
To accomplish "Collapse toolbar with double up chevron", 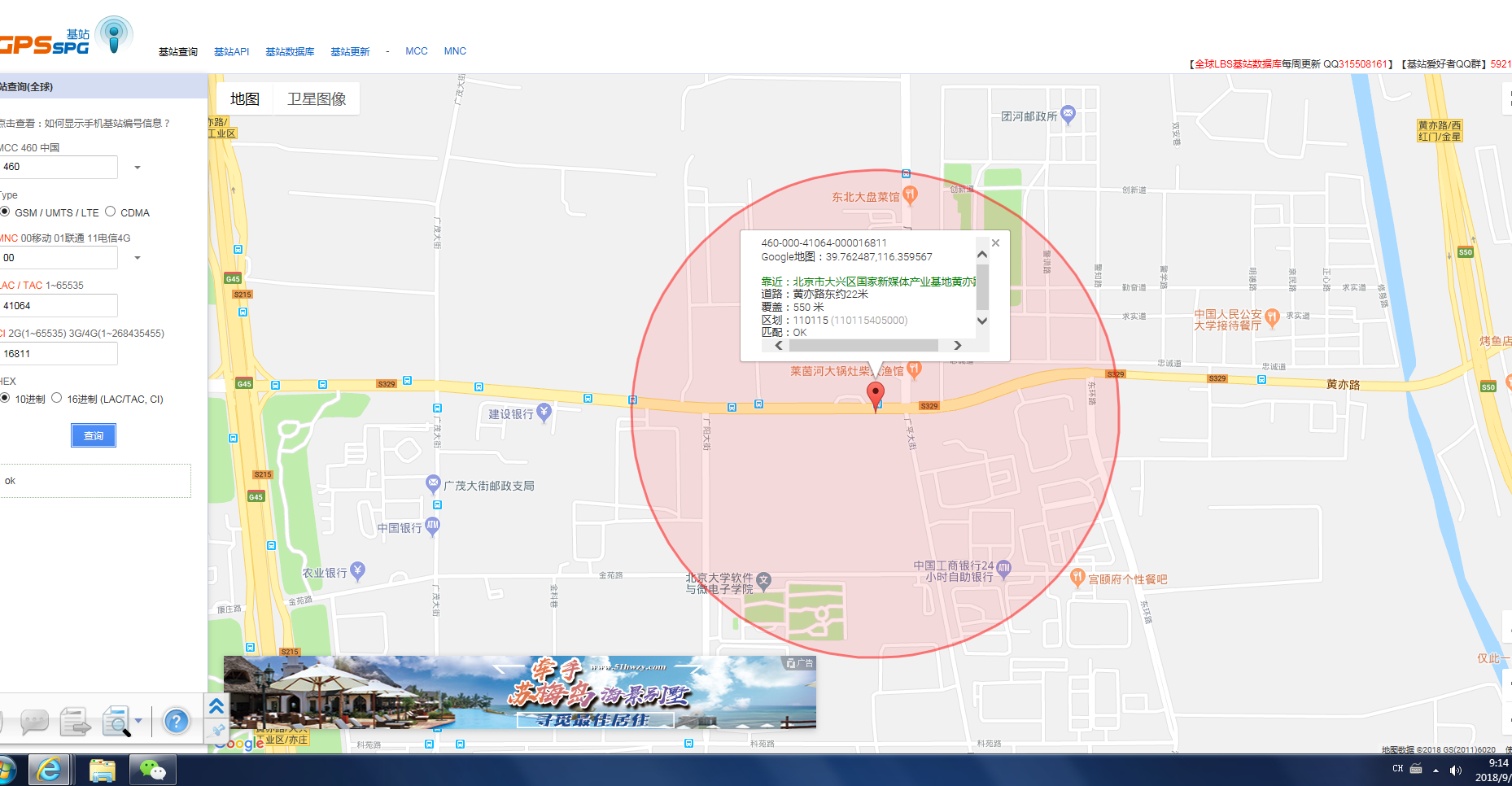I will click(x=216, y=706).
